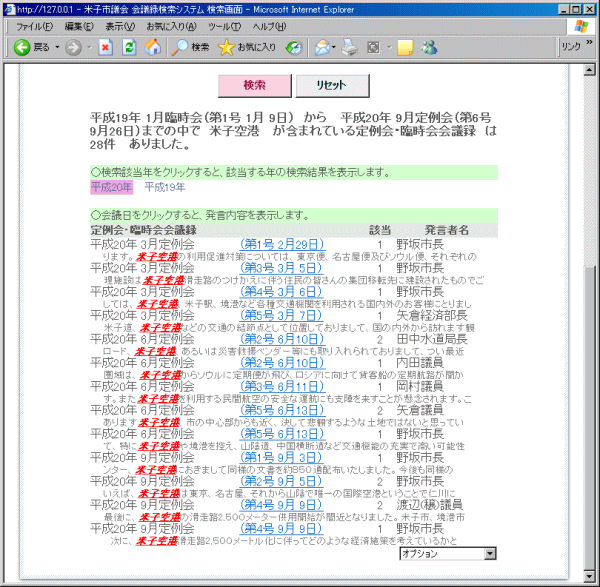Click the 該当 column header

pyautogui.click(x=380, y=230)
